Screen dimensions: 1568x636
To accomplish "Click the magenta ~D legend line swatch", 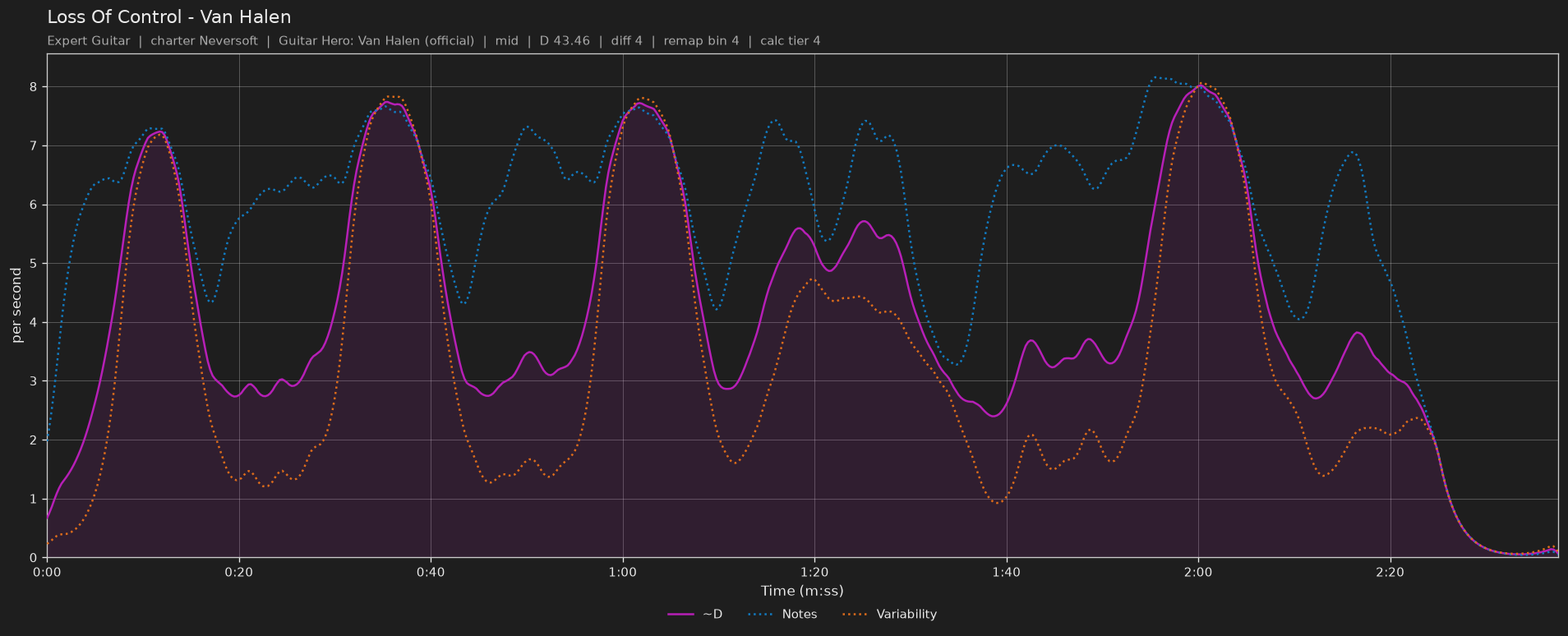I will click(681, 614).
